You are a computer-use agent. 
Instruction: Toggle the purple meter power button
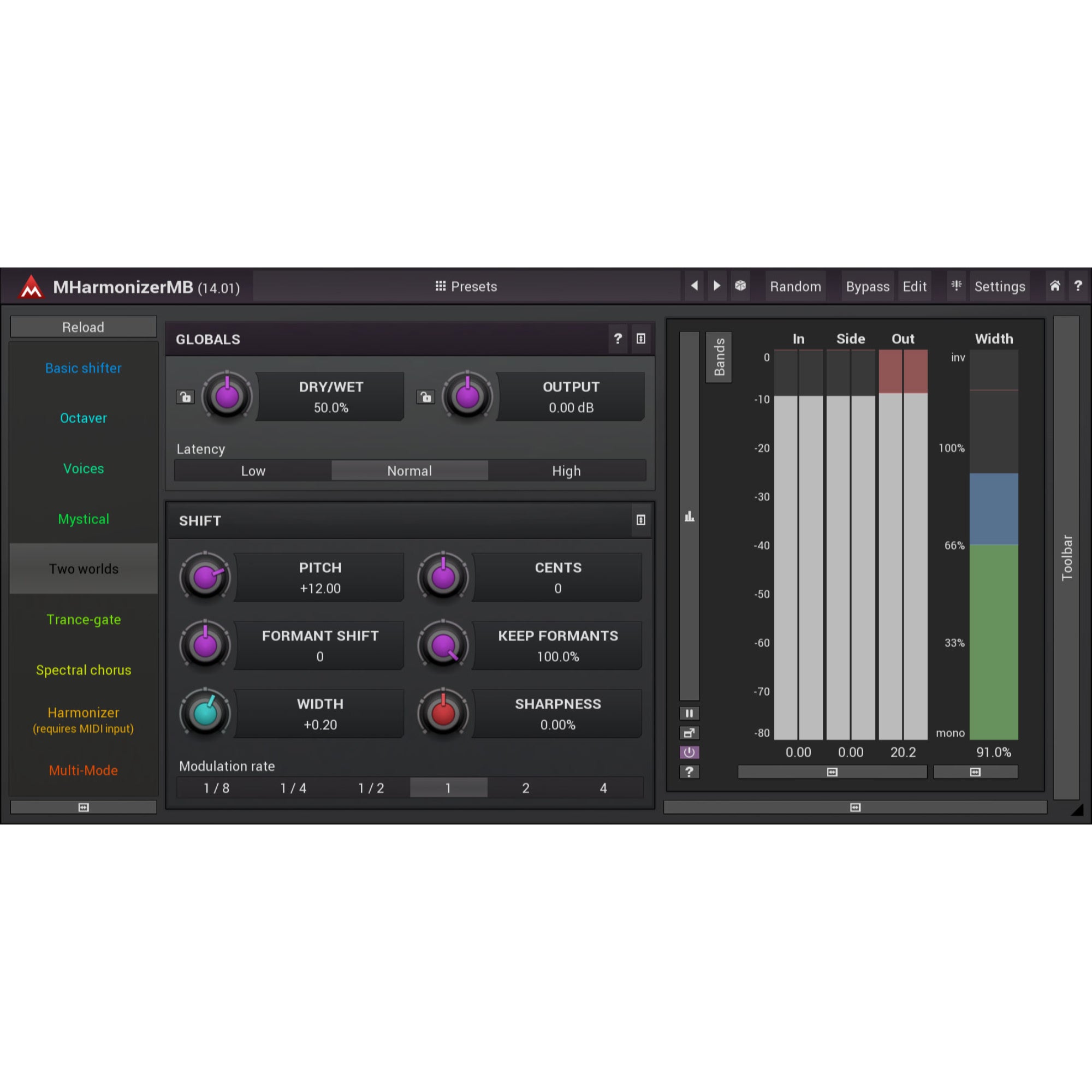pyautogui.click(x=689, y=752)
